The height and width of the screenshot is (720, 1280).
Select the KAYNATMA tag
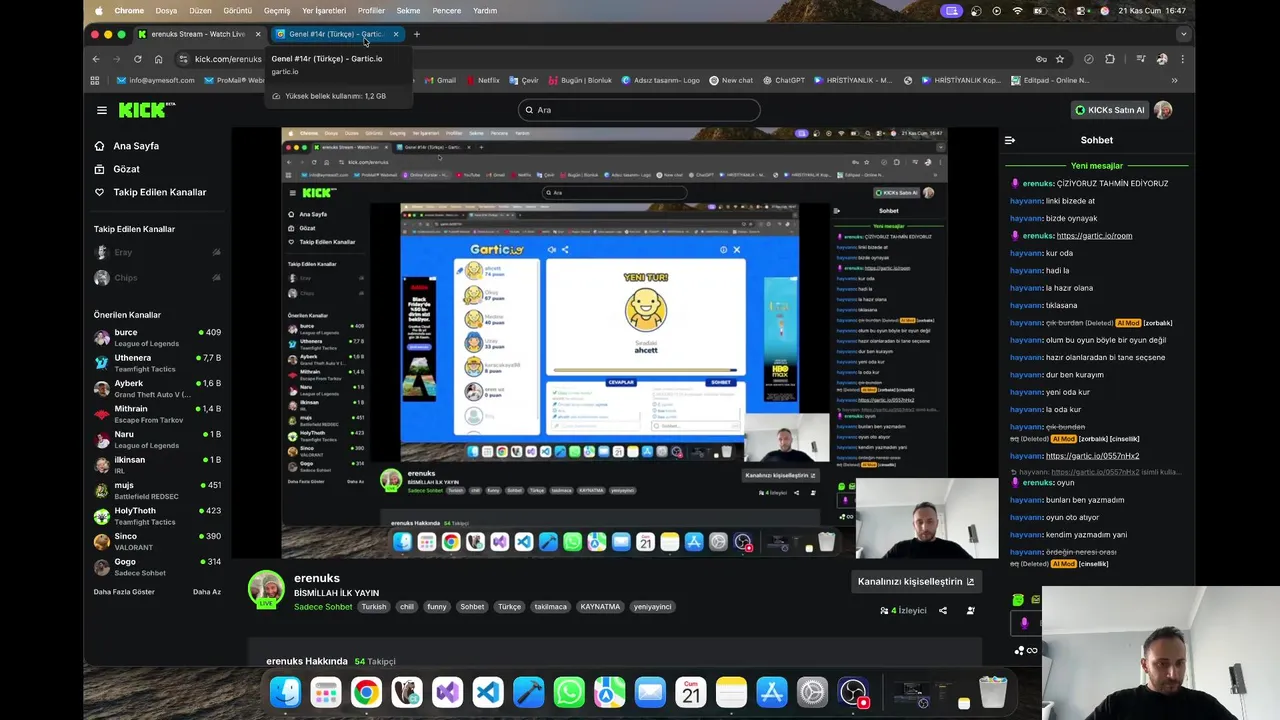(x=601, y=607)
